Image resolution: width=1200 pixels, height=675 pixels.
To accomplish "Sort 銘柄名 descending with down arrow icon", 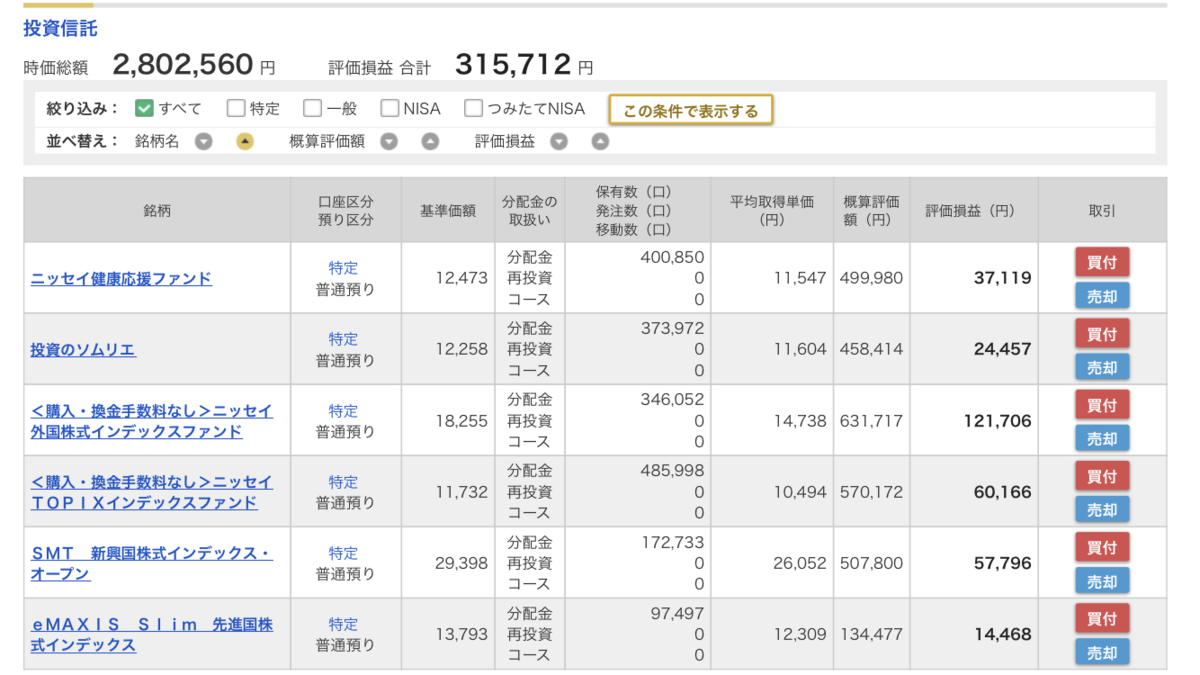I will (x=204, y=141).
